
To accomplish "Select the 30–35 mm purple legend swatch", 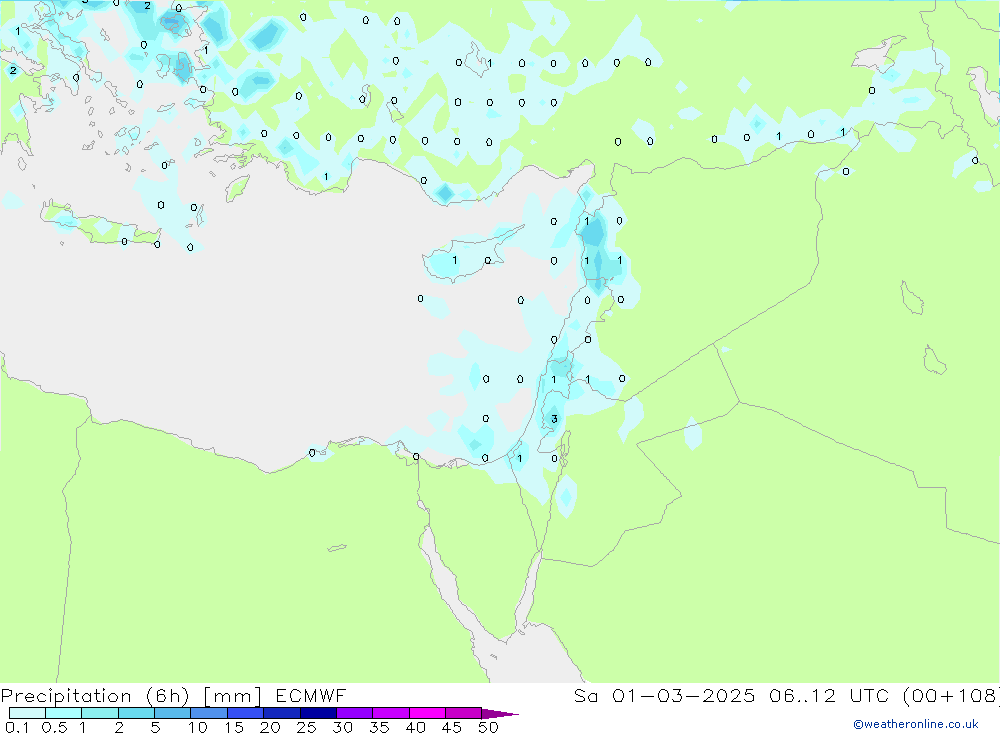I will pos(354,713).
